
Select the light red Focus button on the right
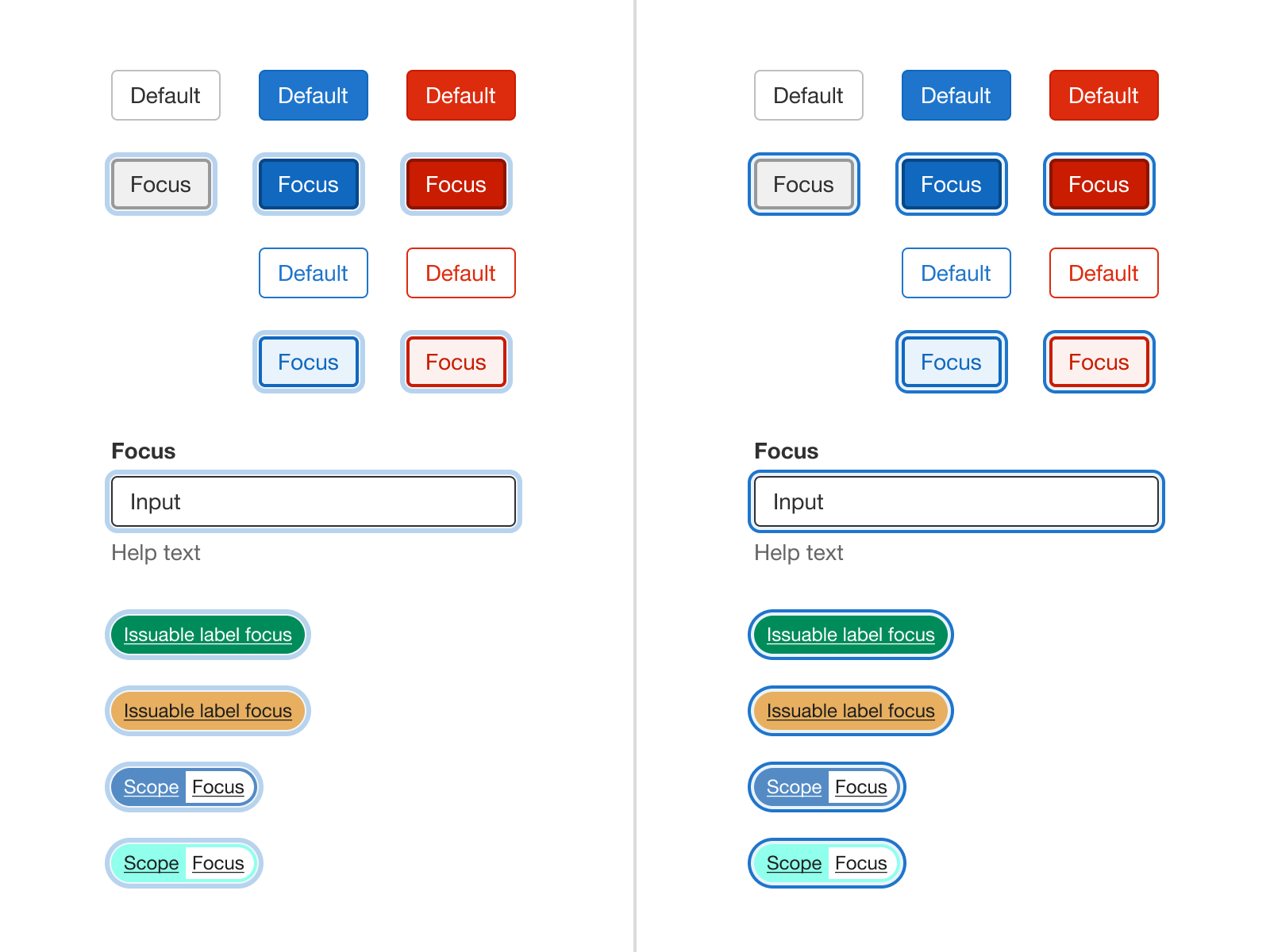pos(1099,362)
